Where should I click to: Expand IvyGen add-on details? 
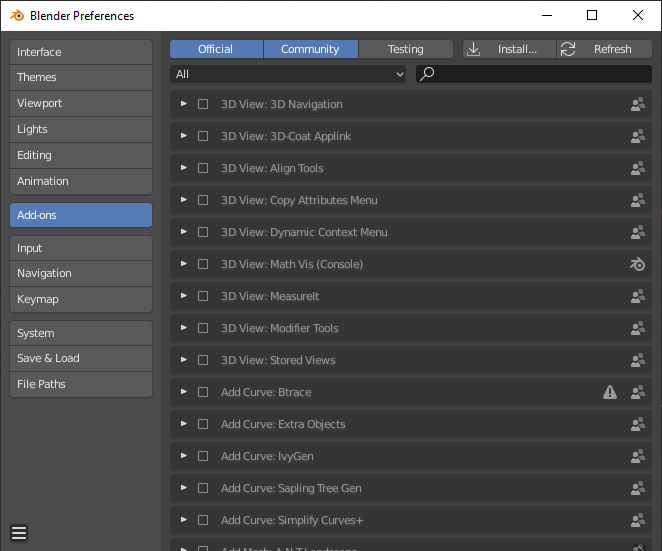point(184,456)
